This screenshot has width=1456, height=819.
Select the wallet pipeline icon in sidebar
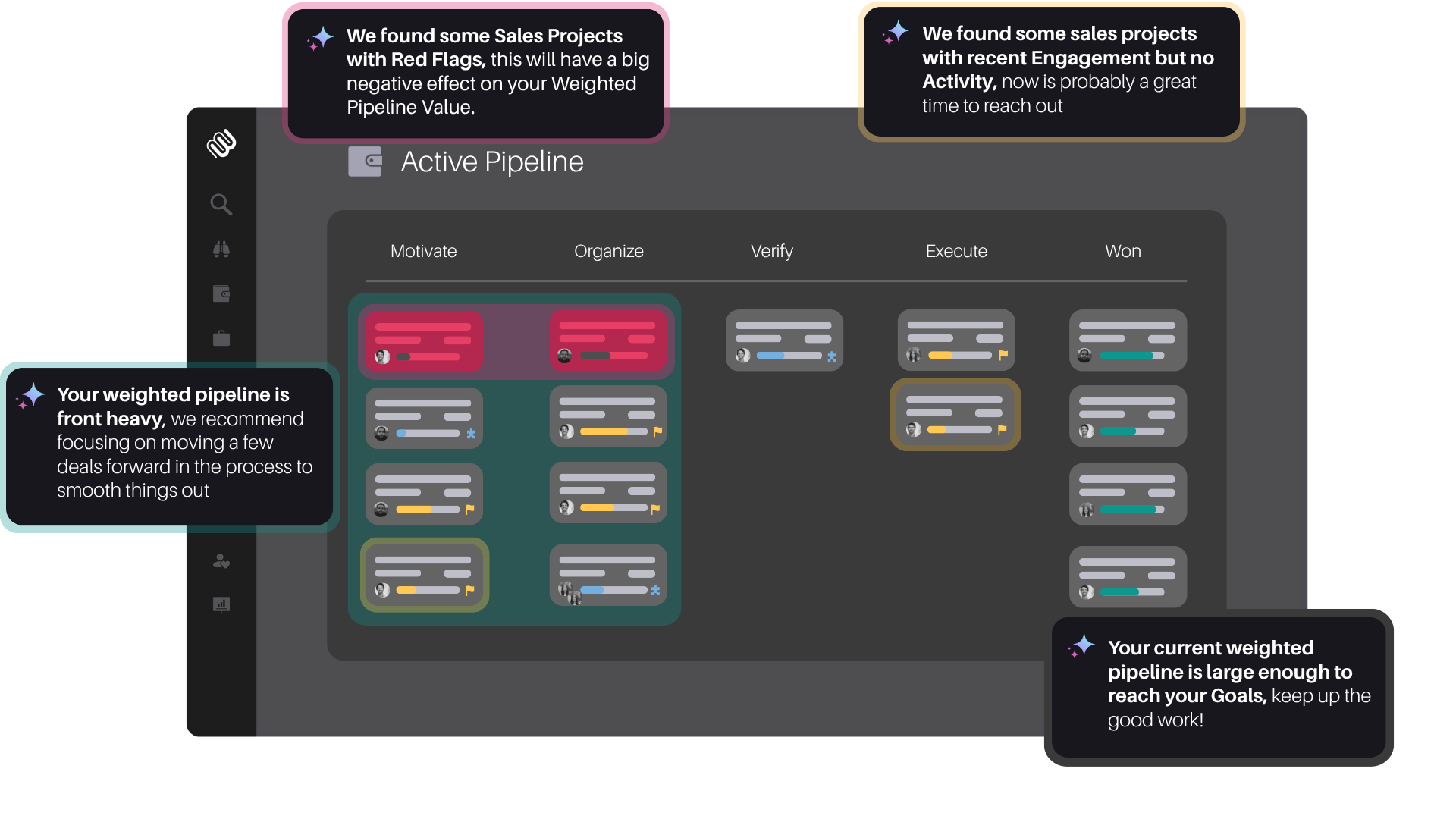[221, 293]
